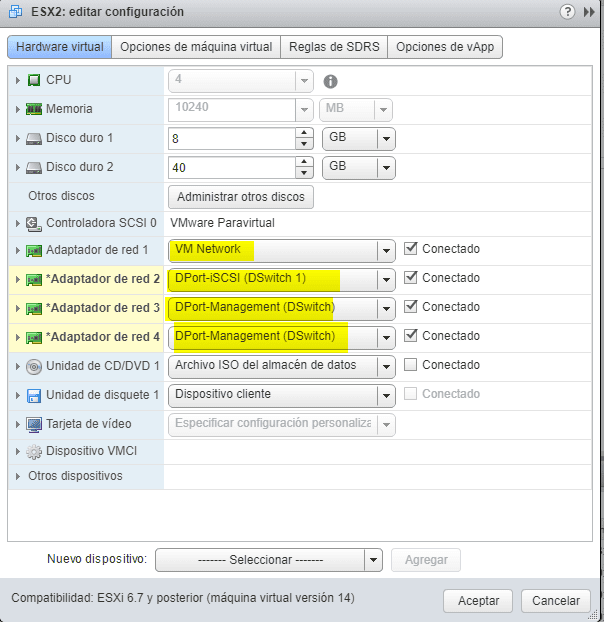The height and width of the screenshot is (622, 604).
Task: Decrease Disco duro 1 size with down arrow
Action: click(304, 144)
